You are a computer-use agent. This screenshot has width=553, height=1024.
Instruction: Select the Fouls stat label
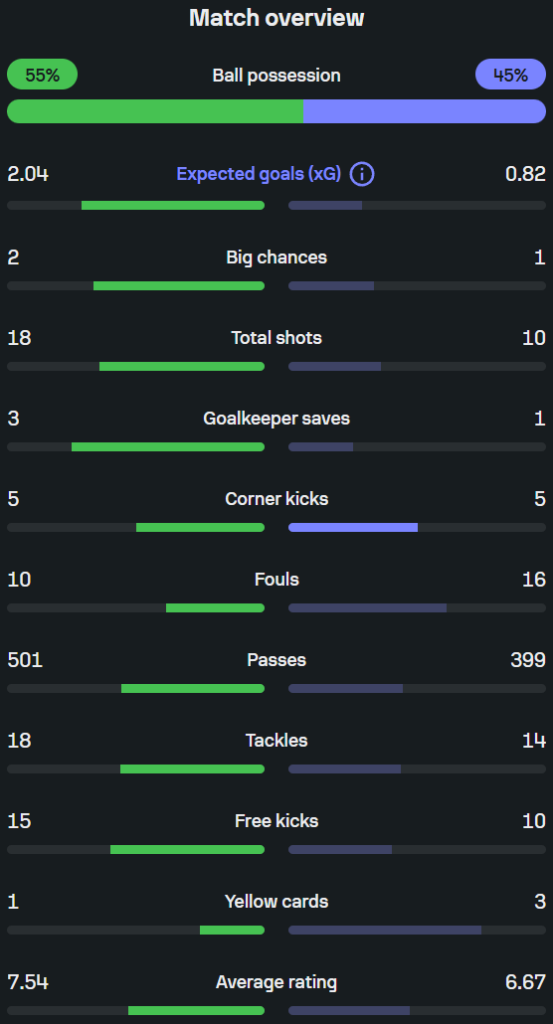coord(277,579)
